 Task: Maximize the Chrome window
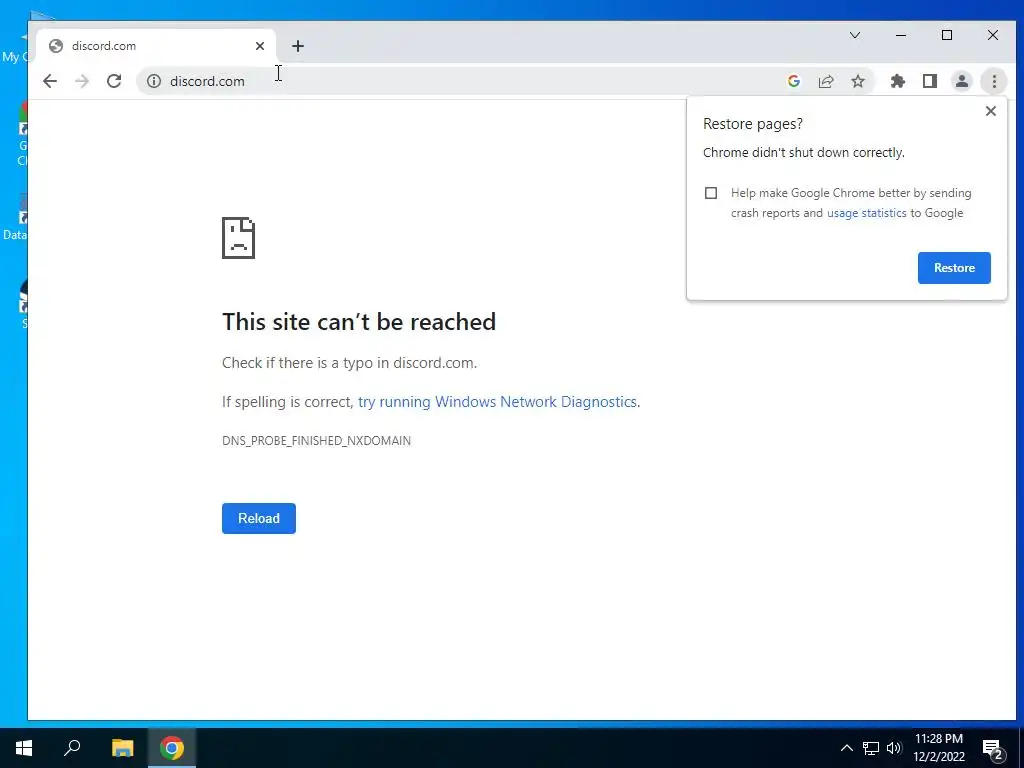click(x=947, y=35)
